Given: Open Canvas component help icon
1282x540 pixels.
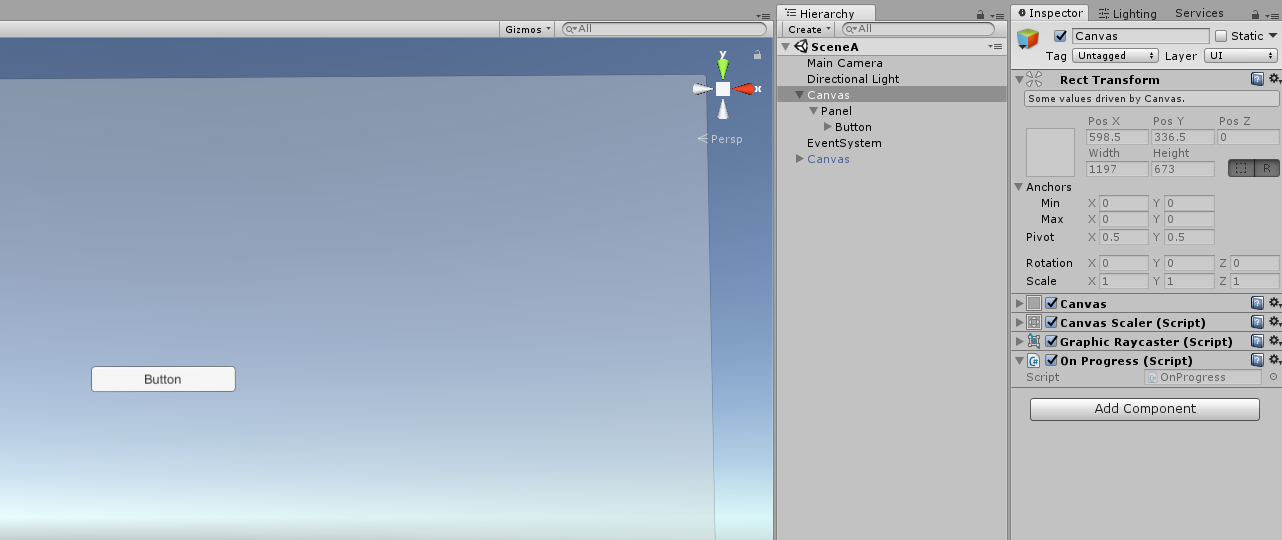Looking at the screenshot, I should click(1257, 303).
